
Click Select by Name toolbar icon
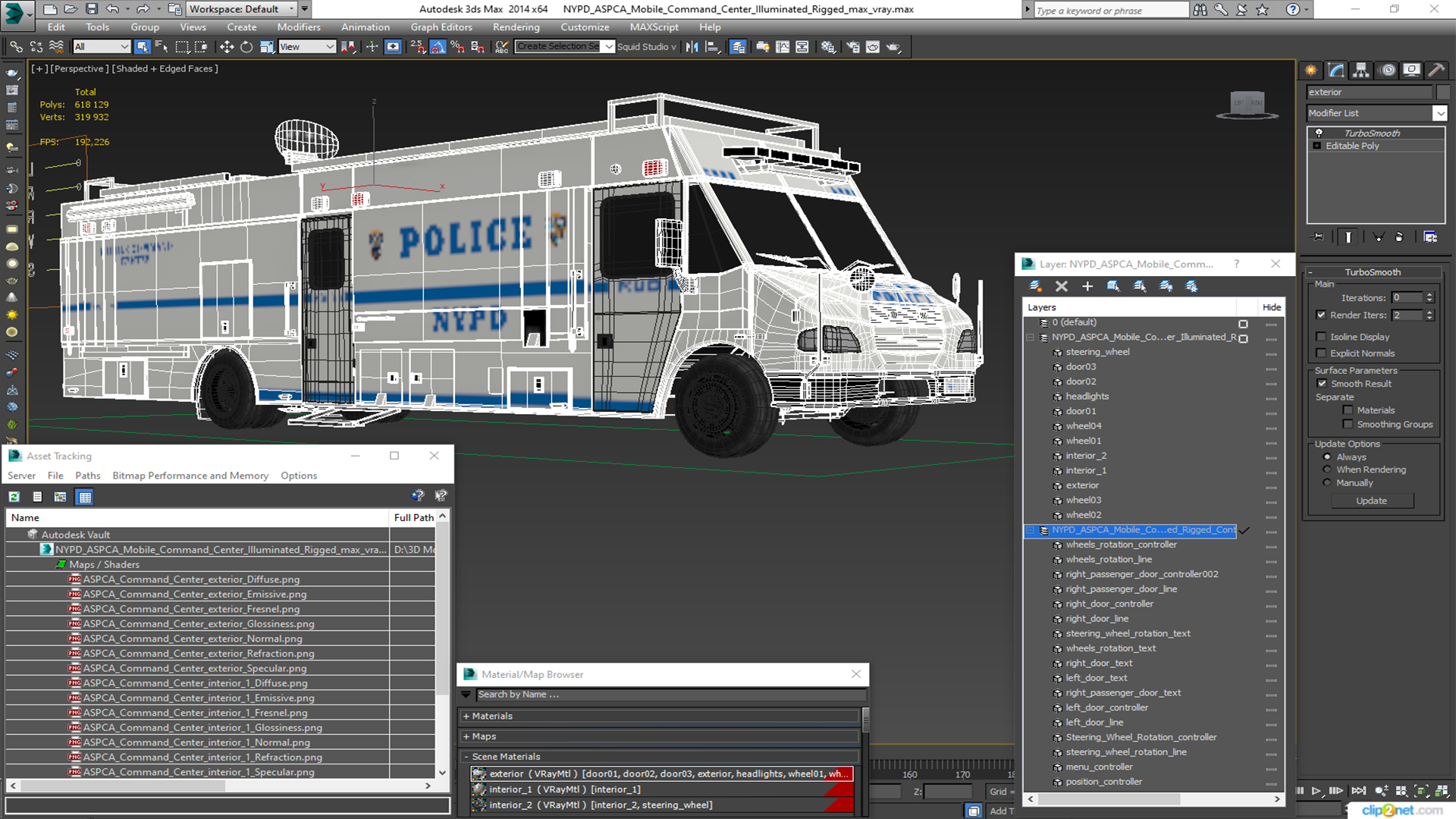point(162,47)
